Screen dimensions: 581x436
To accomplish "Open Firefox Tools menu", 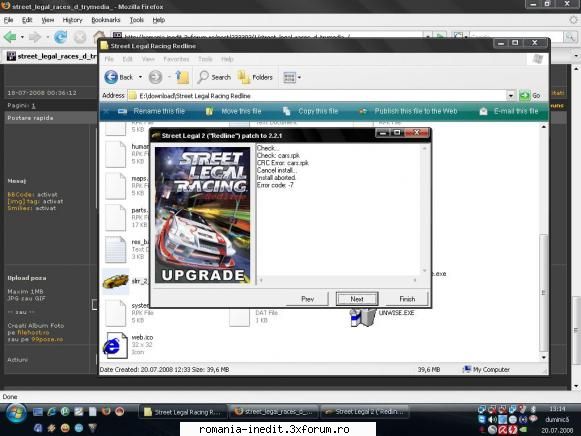I will 137,20.
